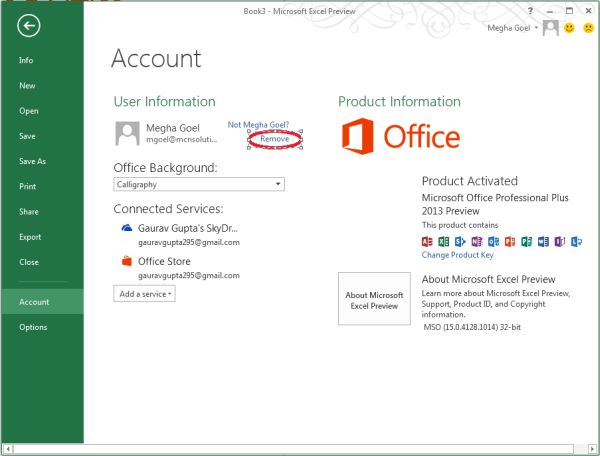Image resolution: width=600 pixels, height=456 pixels.
Task: Click the back arrow circle icon
Action: (28, 26)
